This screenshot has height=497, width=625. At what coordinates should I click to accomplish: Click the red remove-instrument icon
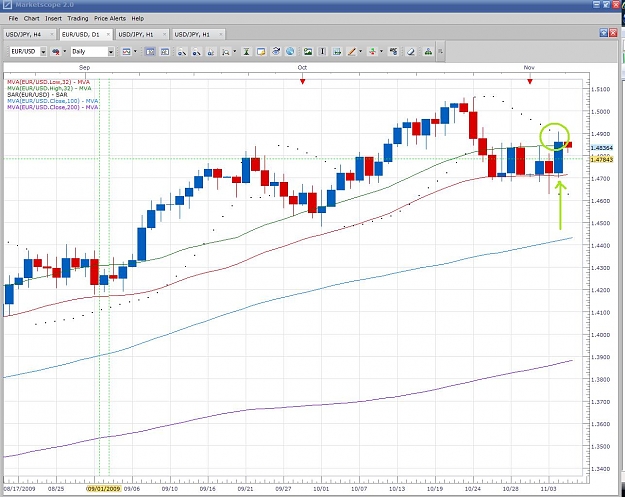[x=56, y=51]
